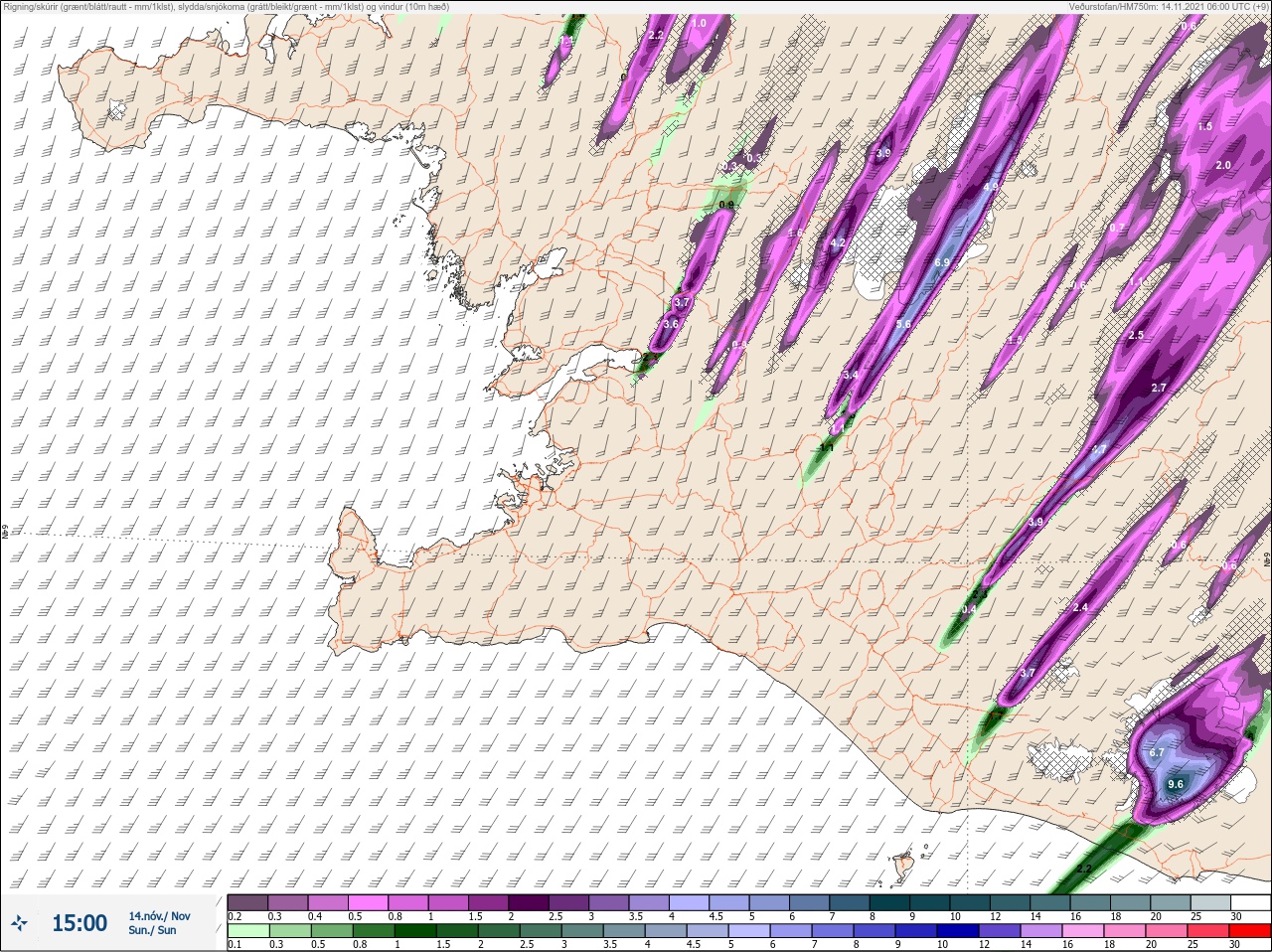
Task: Click the date text '14.nóv./ Nov'
Action: [160, 915]
